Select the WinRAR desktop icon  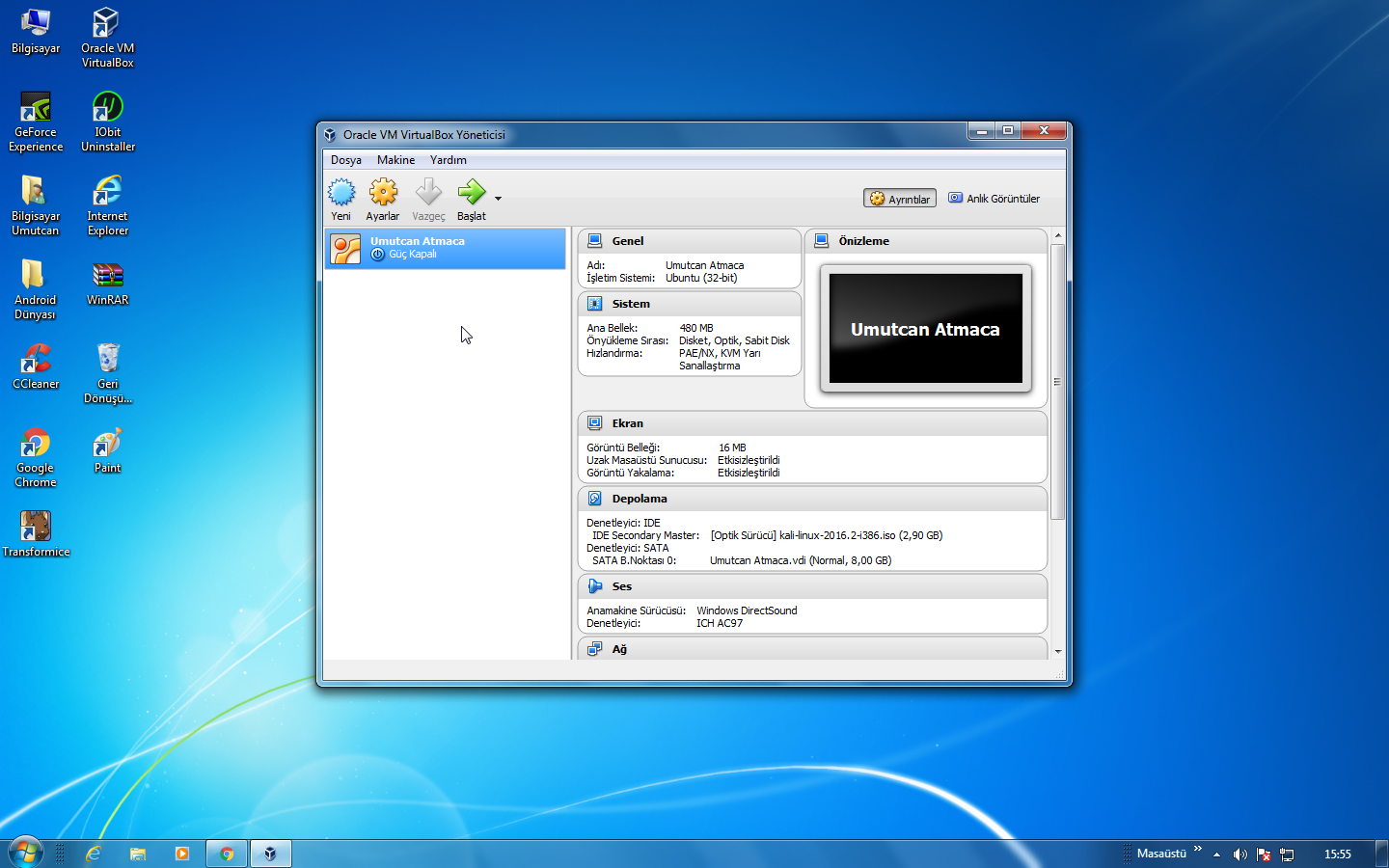click(x=107, y=283)
